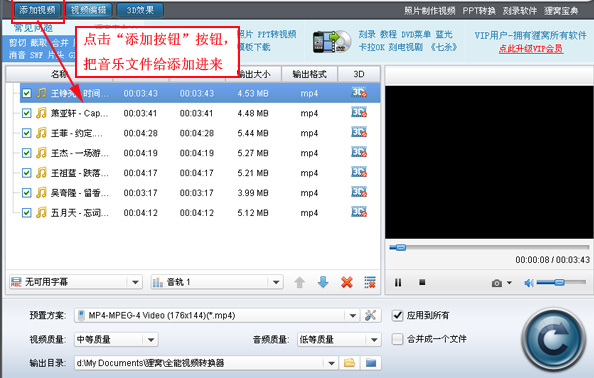Uncheck the 五月天 row checkbox
This screenshot has height=378, width=594.
coord(27,212)
